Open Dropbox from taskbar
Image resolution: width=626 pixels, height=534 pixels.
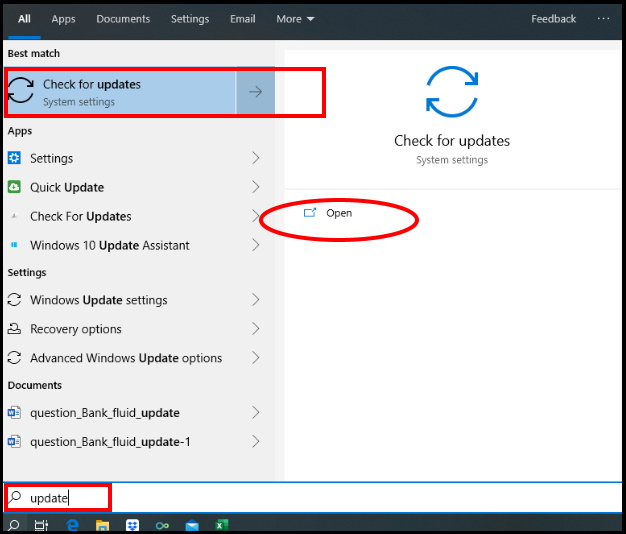(133, 525)
